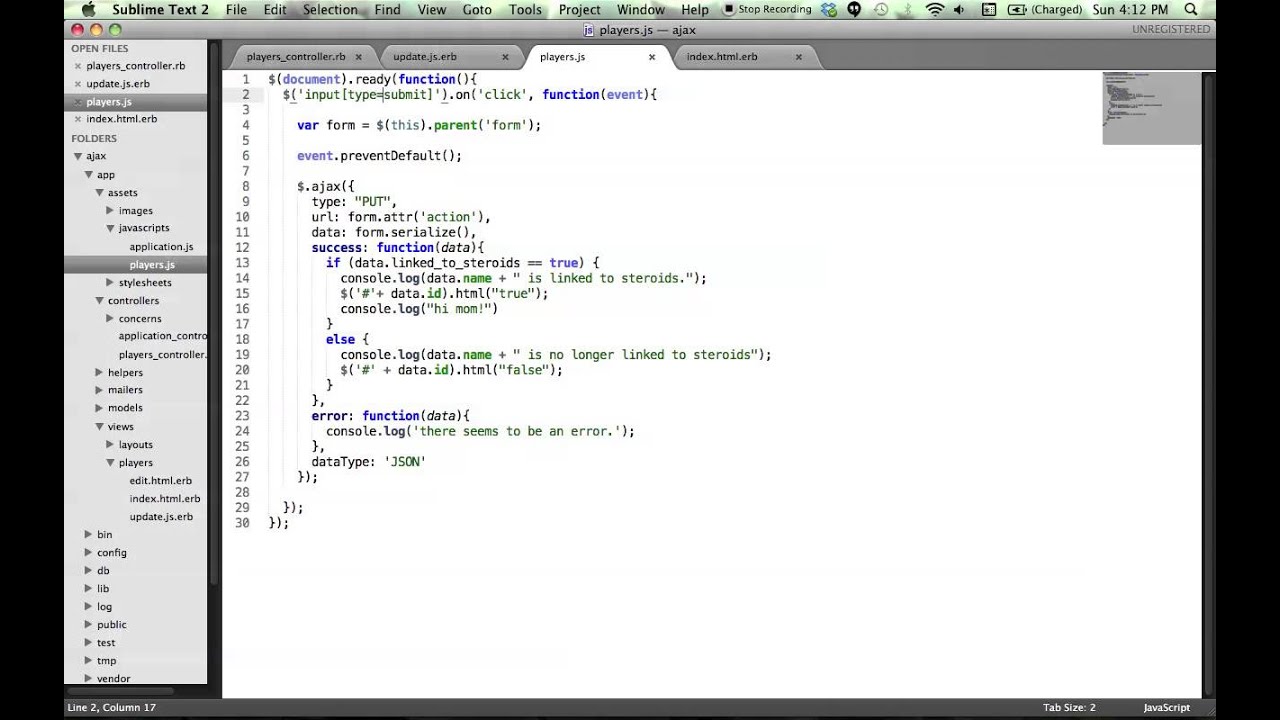Expand the layouts folder

(110, 444)
